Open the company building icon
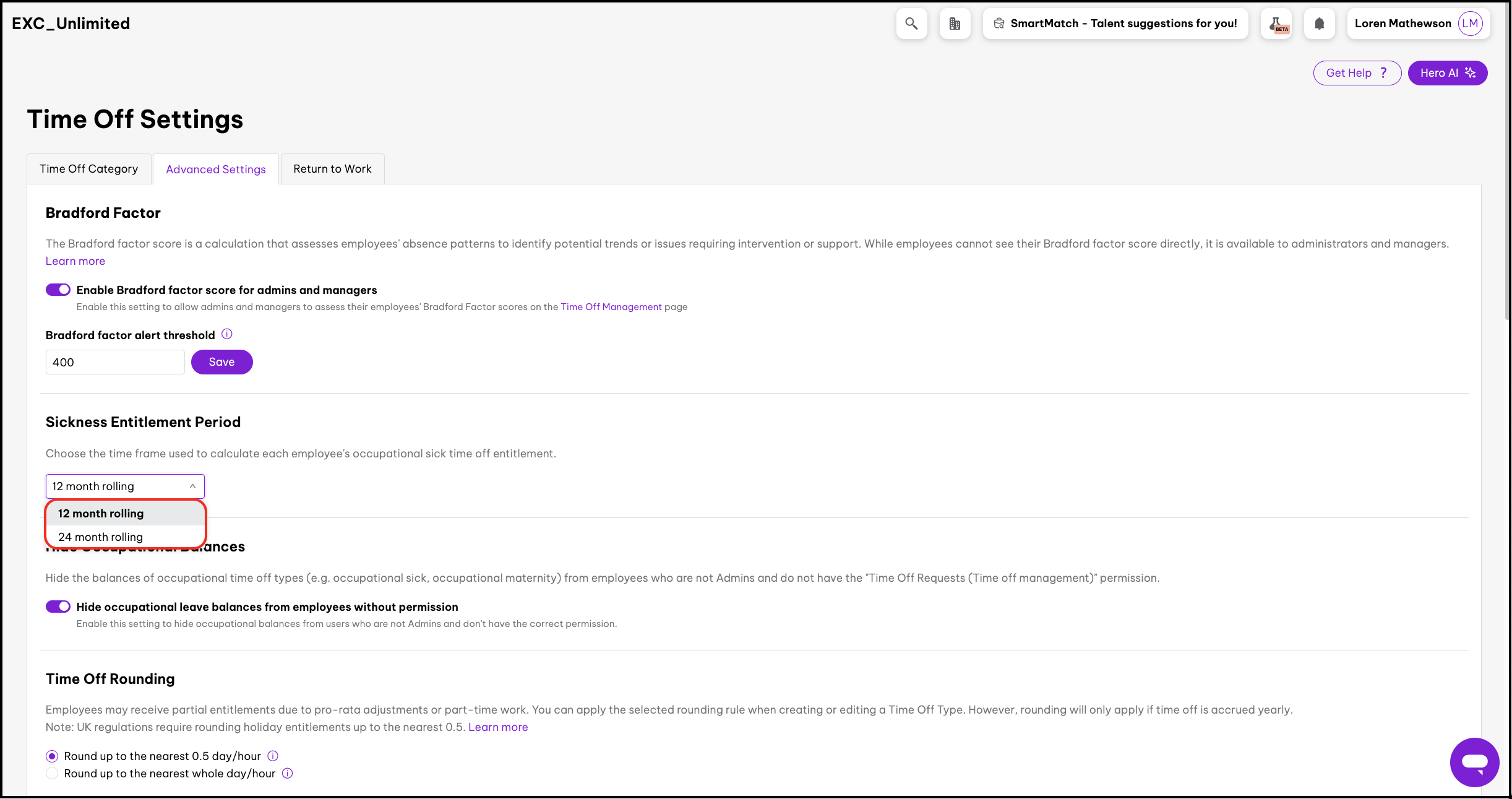The image size is (1512, 799). click(x=955, y=24)
